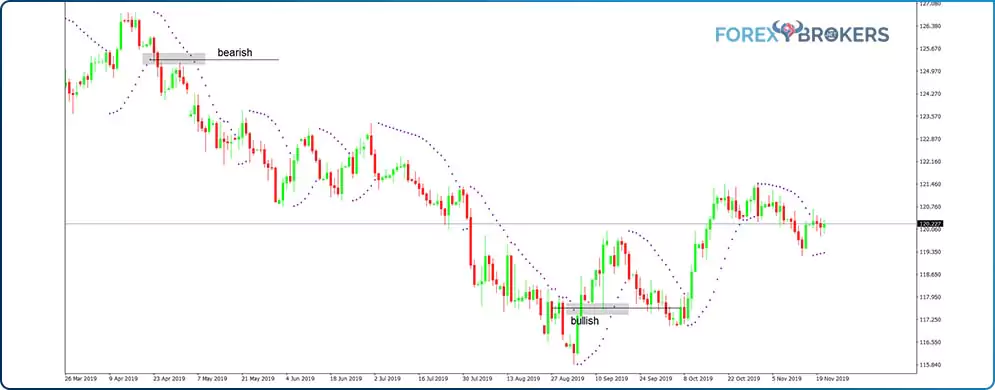Select the gray rectangle near bearish label

(x=174, y=59)
